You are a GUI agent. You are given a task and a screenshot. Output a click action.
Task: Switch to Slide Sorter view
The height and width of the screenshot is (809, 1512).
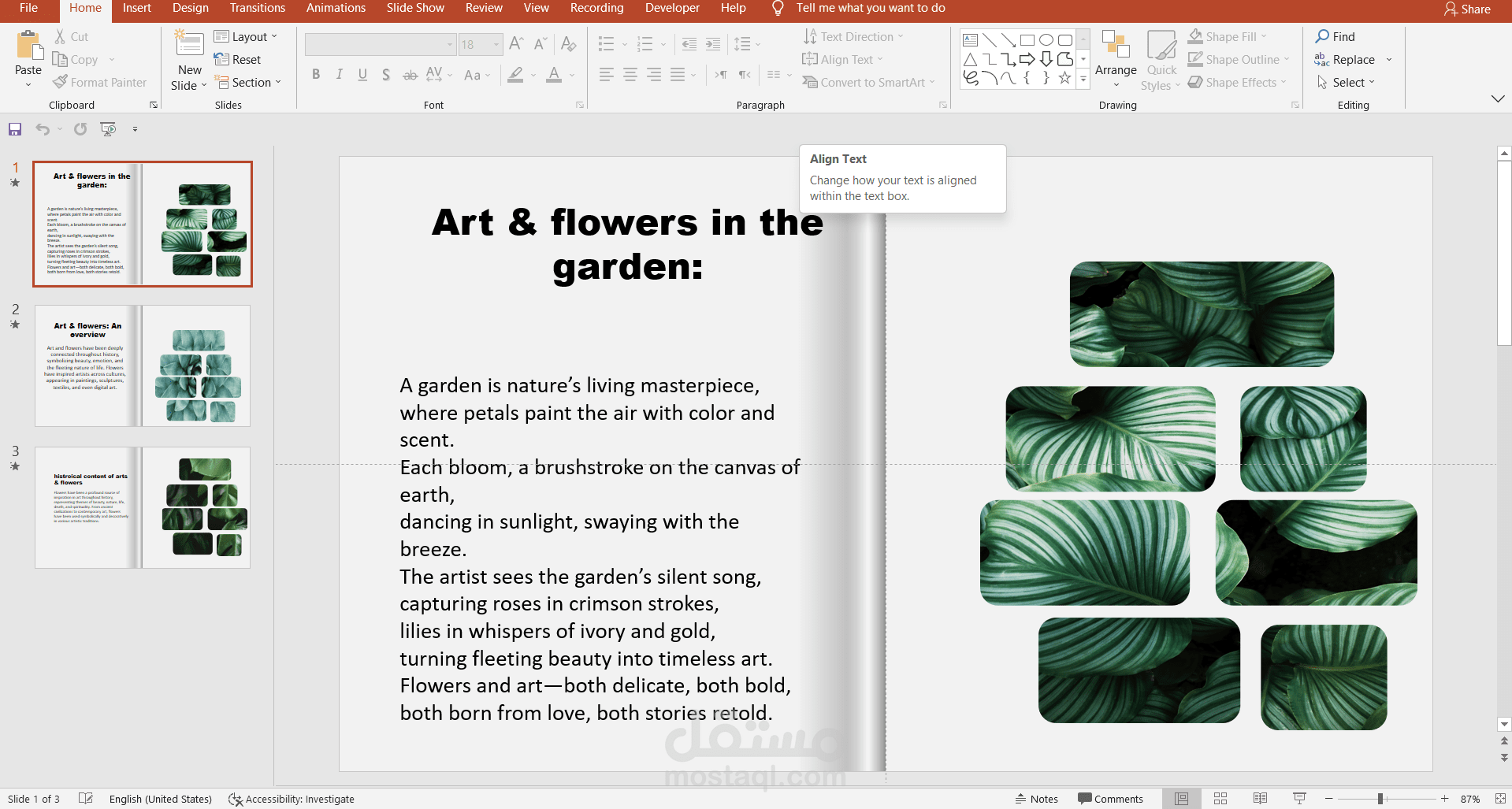1220,799
